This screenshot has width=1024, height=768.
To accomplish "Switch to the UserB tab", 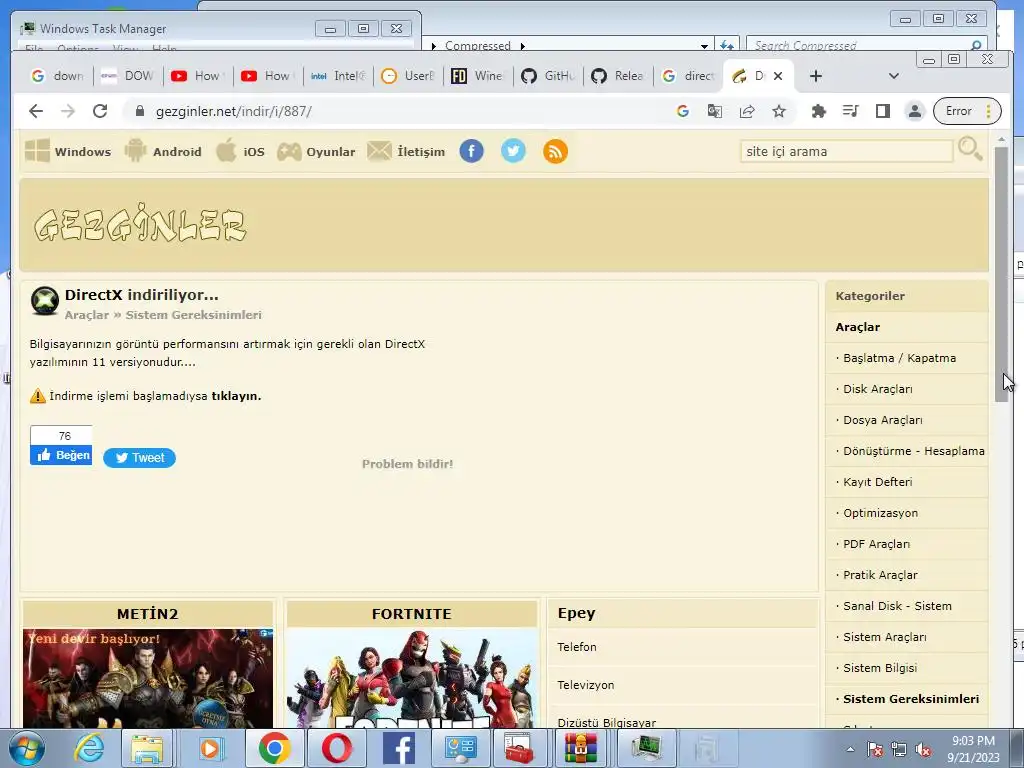I will click(408, 76).
